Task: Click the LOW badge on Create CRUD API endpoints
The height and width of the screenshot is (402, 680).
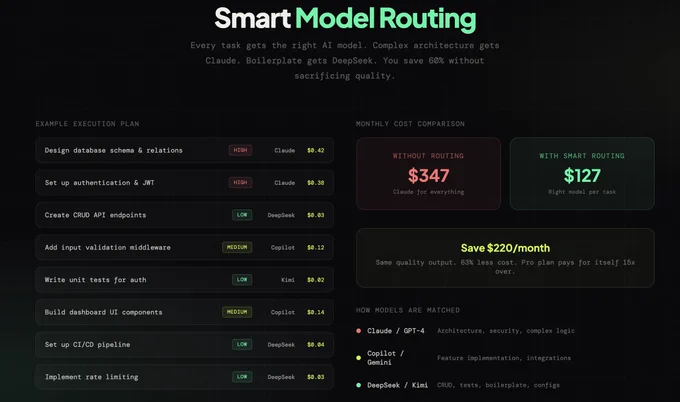Action: coord(242,215)
